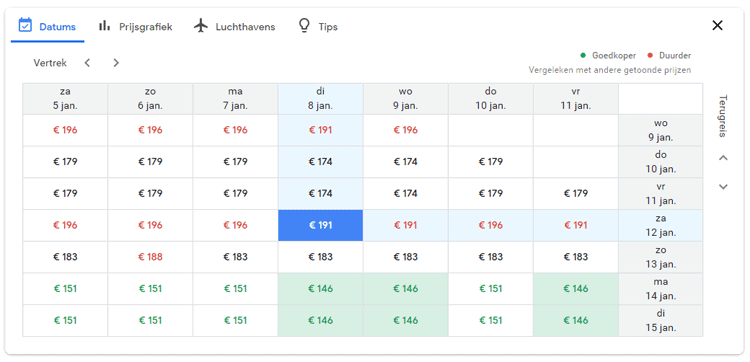The width and height of the screenshot is (750, 362).
Task: Open the Luchthavens tab
Action: coord(234,26)
